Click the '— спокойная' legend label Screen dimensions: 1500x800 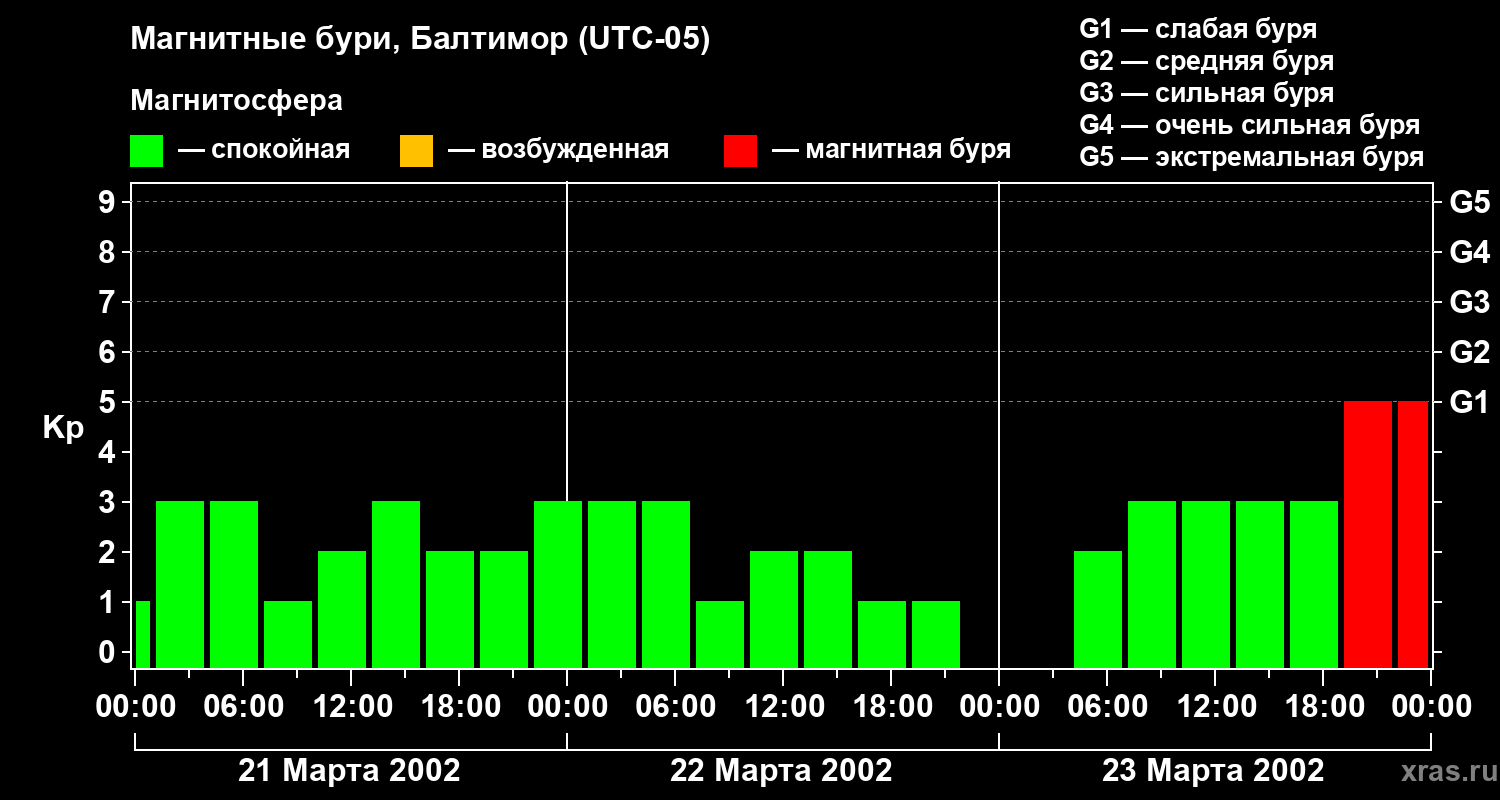point(264,150)
